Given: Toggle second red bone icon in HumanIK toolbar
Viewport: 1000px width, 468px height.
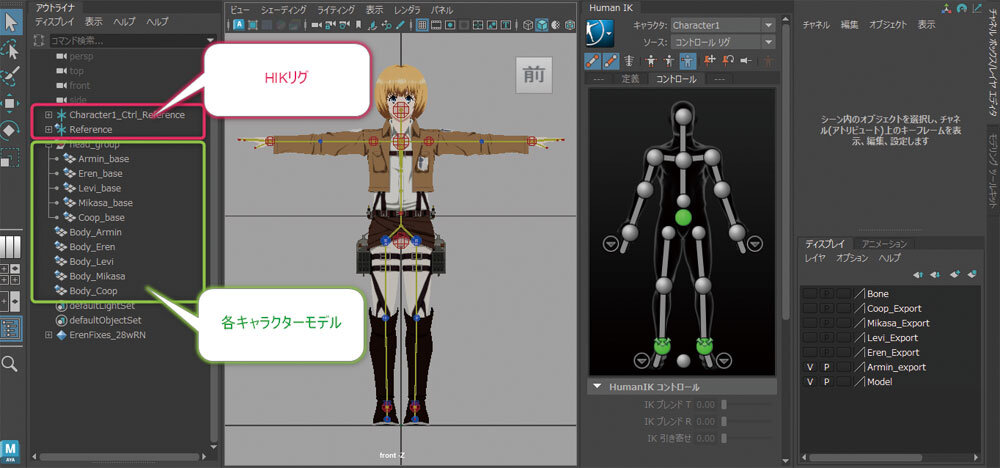Looking at the screenshot, I should [610, 61].
